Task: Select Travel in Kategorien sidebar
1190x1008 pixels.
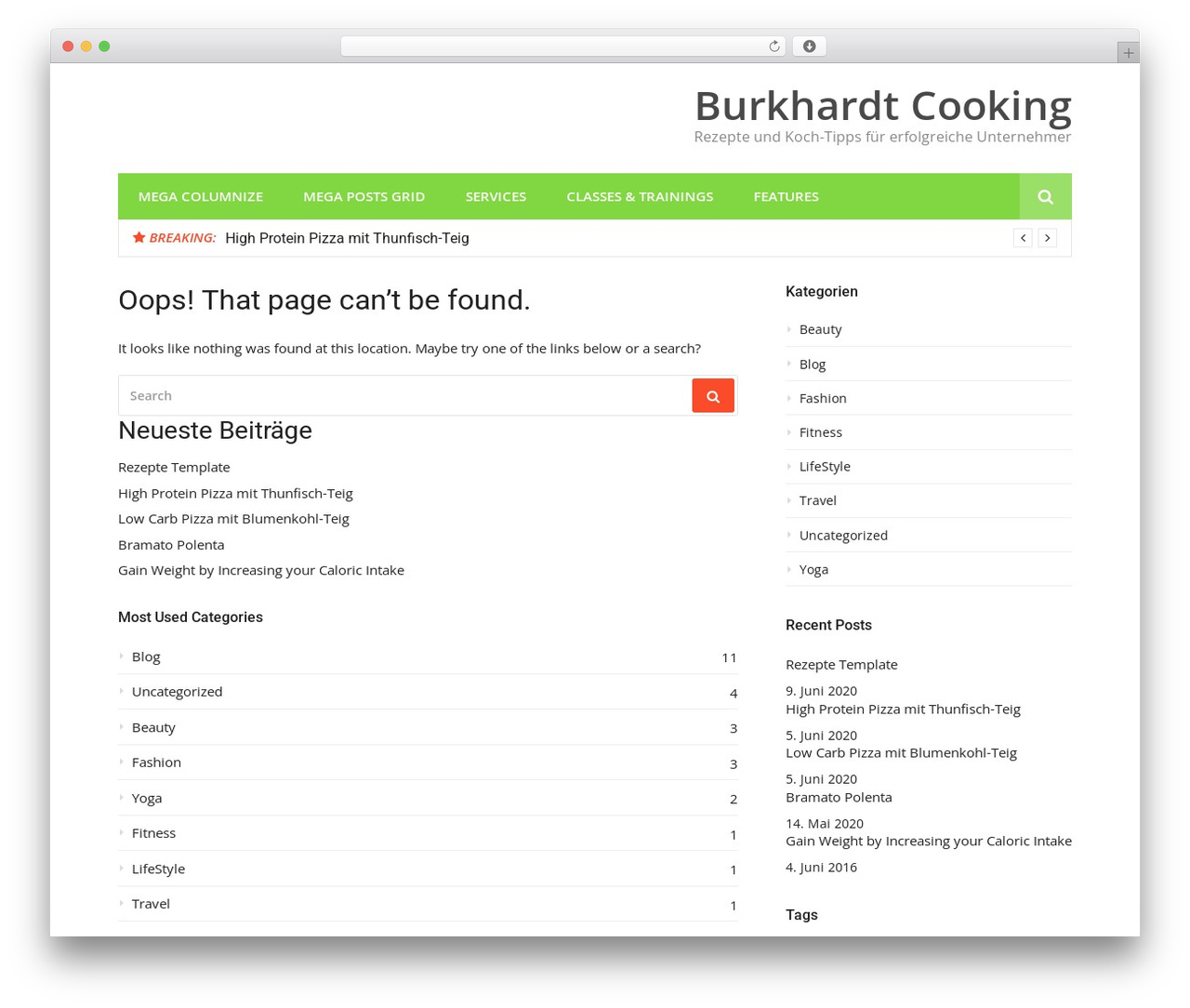Action: [x=817, y=500]
